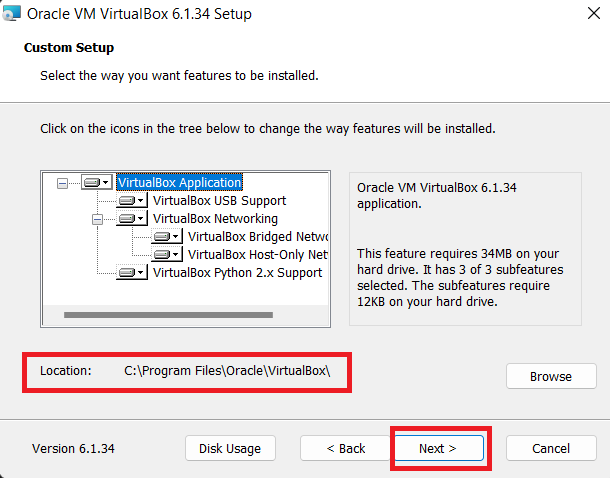
Task: Open VirtualBox Application feature drive icon
Action: (97, 182)
